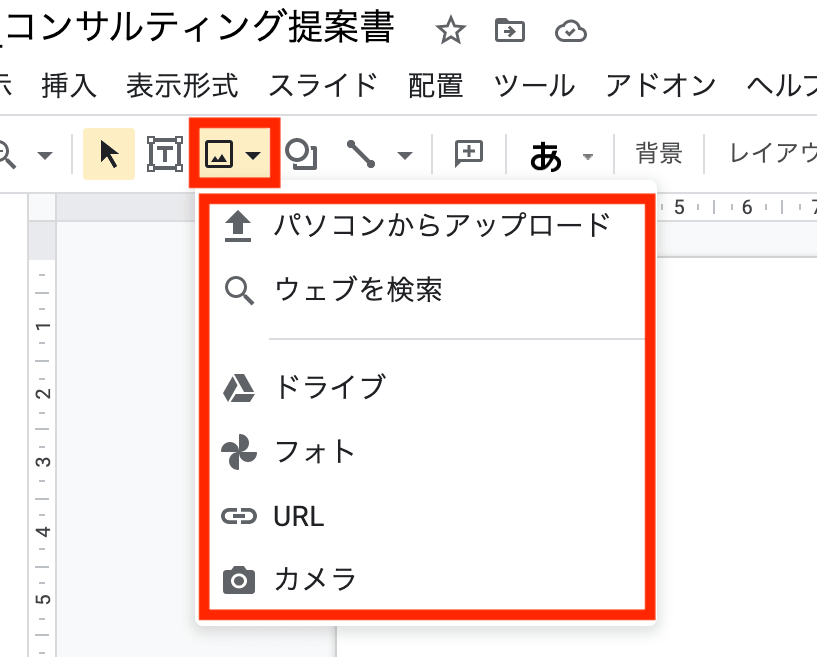Open the スライド menu
Screen dimensions: 817x657
coord(323,85)
